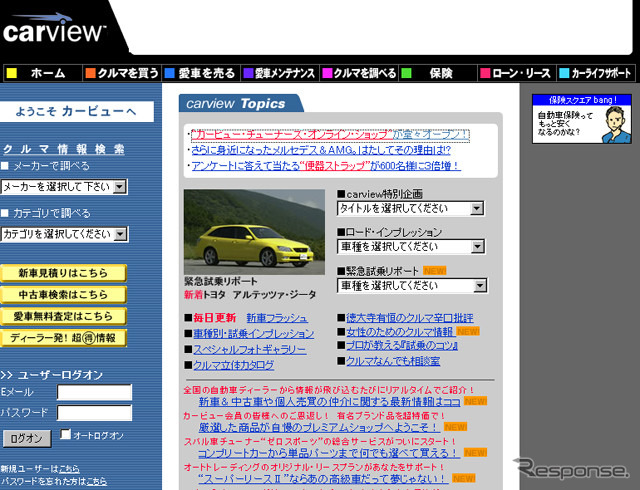Open the クルマ立体カタログ link
This screenshot has width=640, height=490.
pyautogui.click(x=233, y=365)
